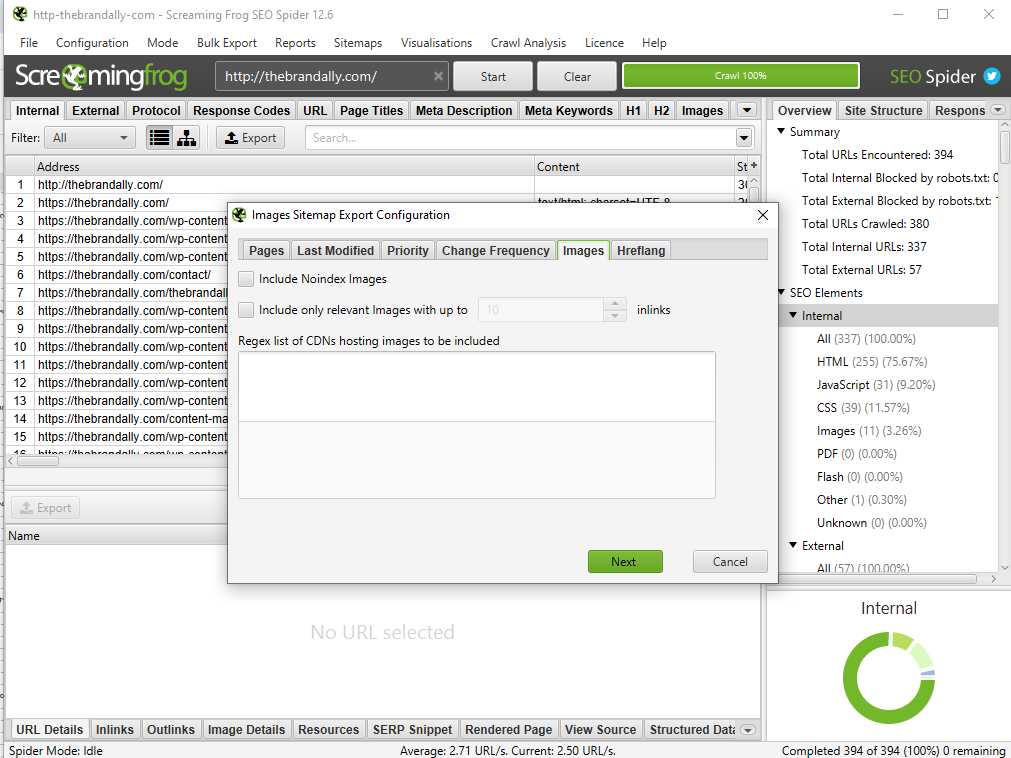Switch to the Hreflang tab
Image resolution: width=1011 pixels, height=758 pixels.
(641, 250)
